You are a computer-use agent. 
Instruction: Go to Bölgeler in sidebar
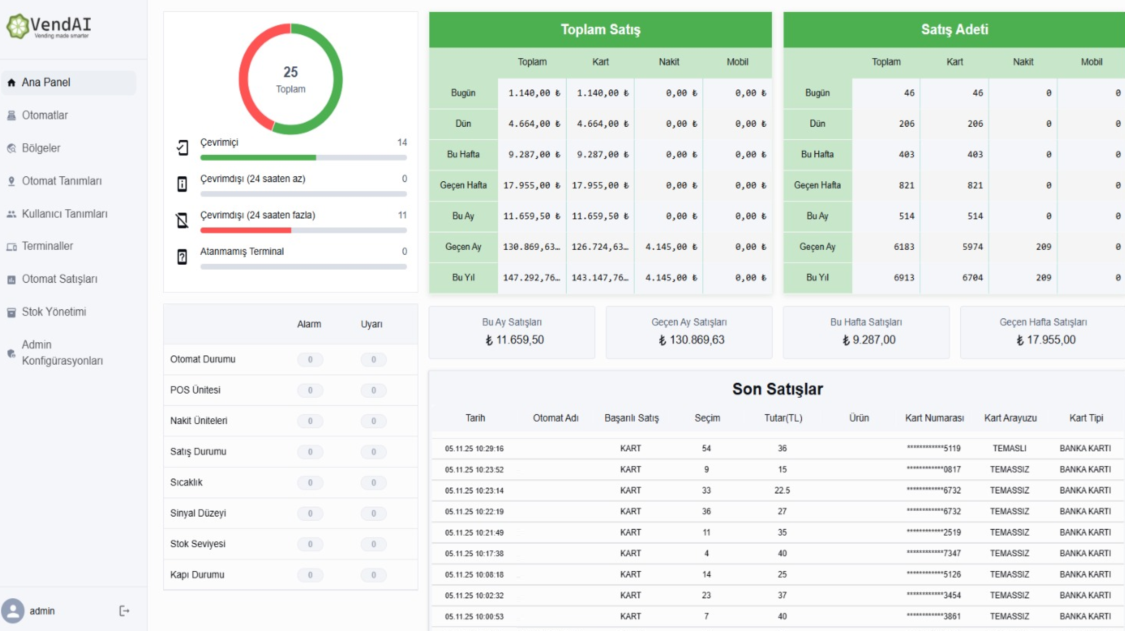(x=41, y=148)
